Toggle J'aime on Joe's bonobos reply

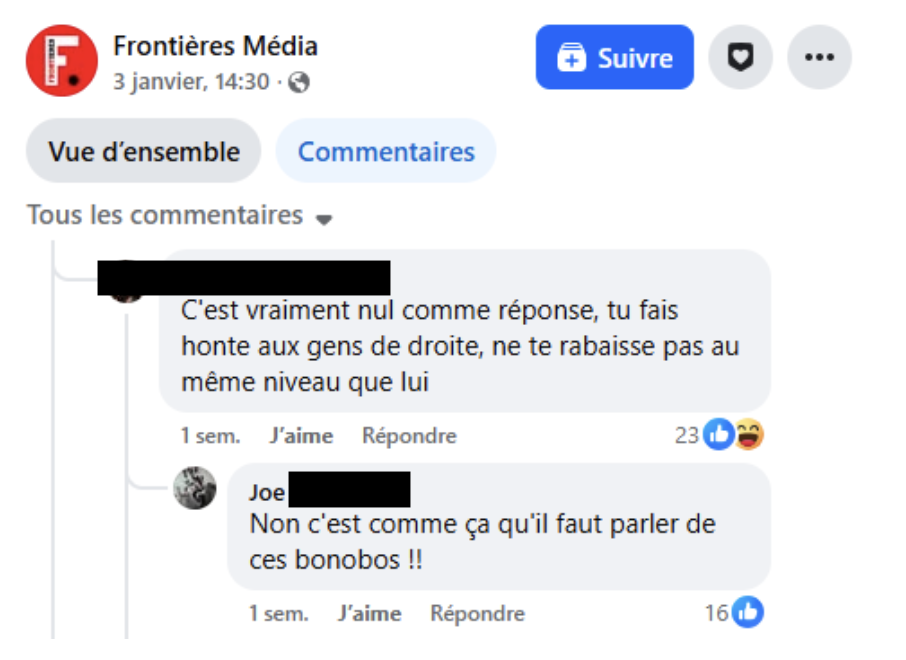(x=369, y=613)
